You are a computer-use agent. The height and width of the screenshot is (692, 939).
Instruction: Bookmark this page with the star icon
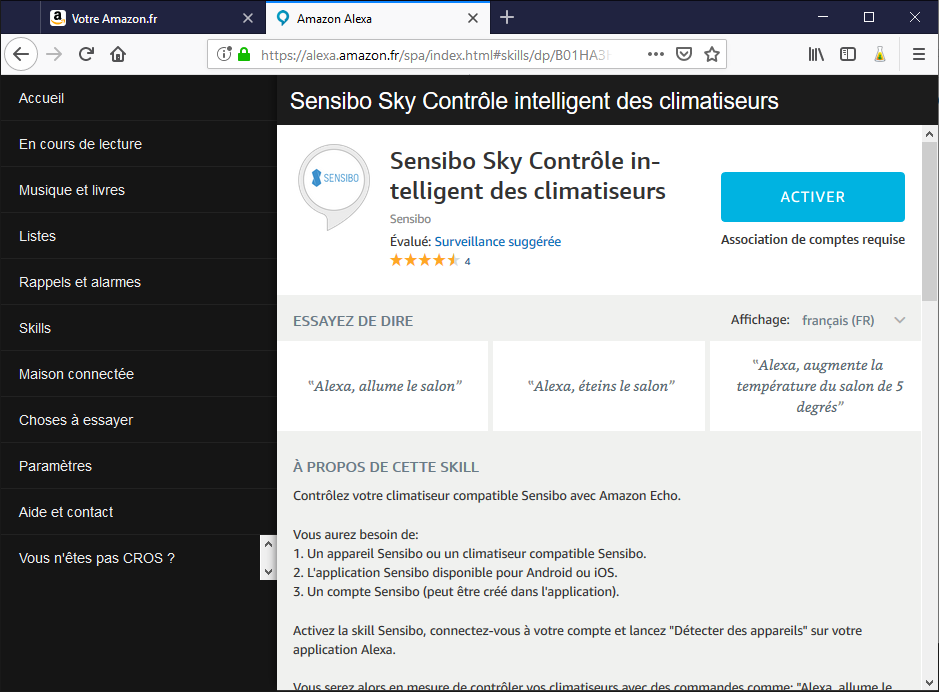[x=712, y=55]
